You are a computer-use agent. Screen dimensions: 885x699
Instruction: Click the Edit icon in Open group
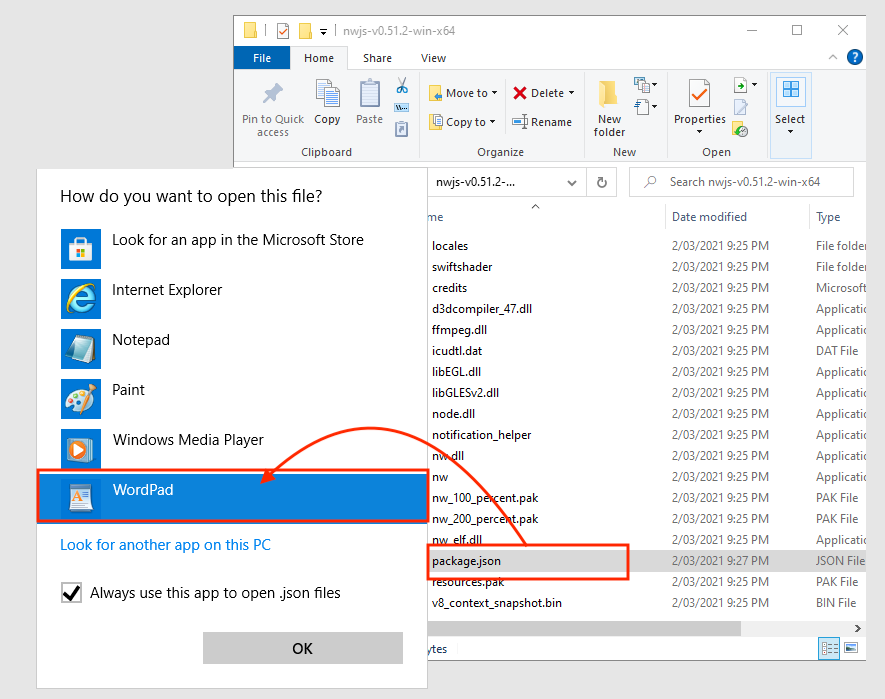point(741,107)
